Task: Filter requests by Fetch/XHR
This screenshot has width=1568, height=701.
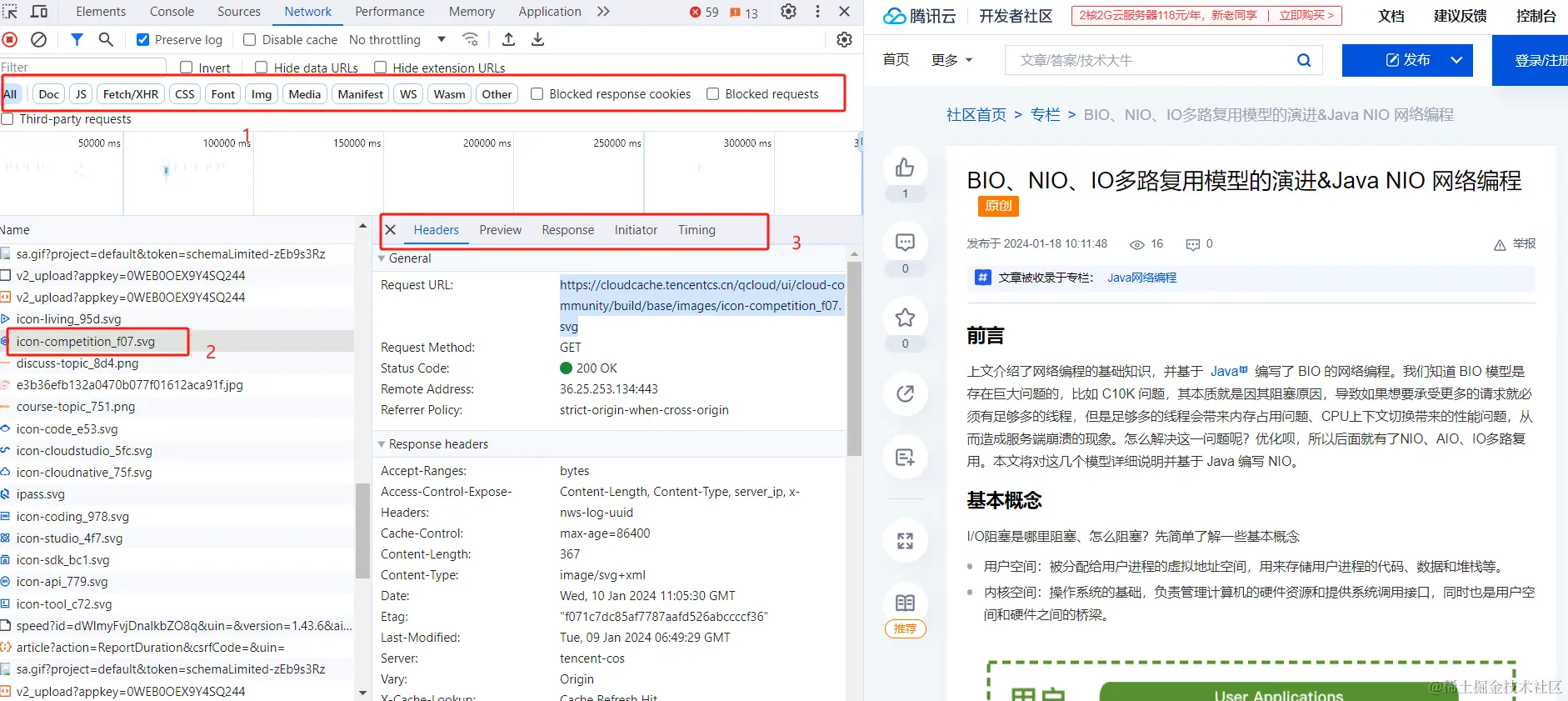Action: coord(131,94)
